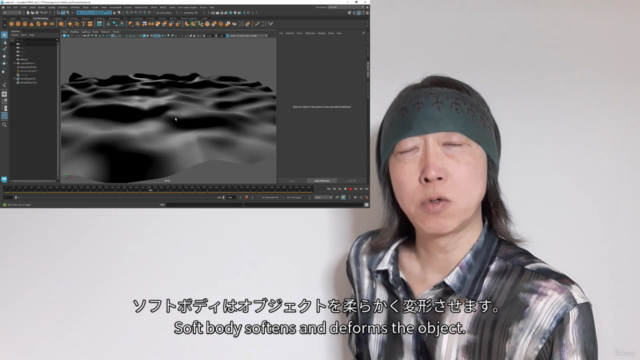
Task: Select the Lasso tool in the toolbox
Action: tap(4, 42)
